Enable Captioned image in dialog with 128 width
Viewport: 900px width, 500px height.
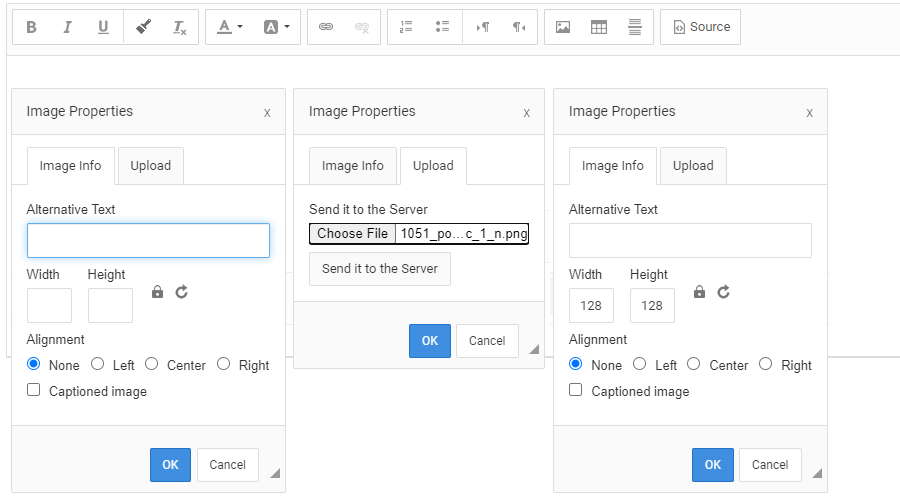[575, 390]
